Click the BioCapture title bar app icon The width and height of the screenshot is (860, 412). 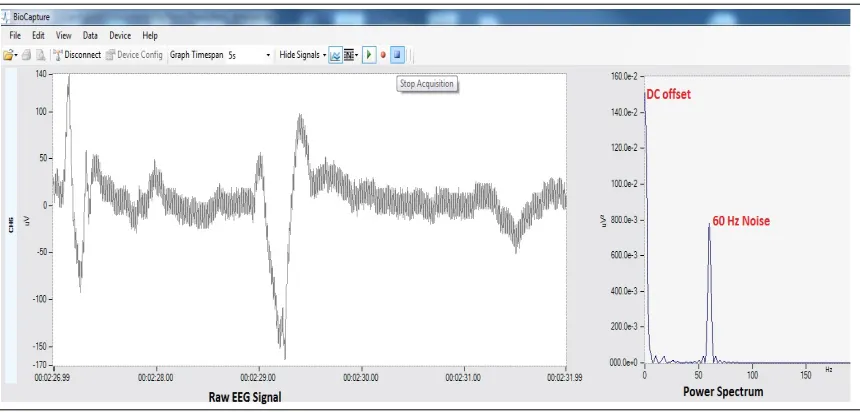point(5,17)
